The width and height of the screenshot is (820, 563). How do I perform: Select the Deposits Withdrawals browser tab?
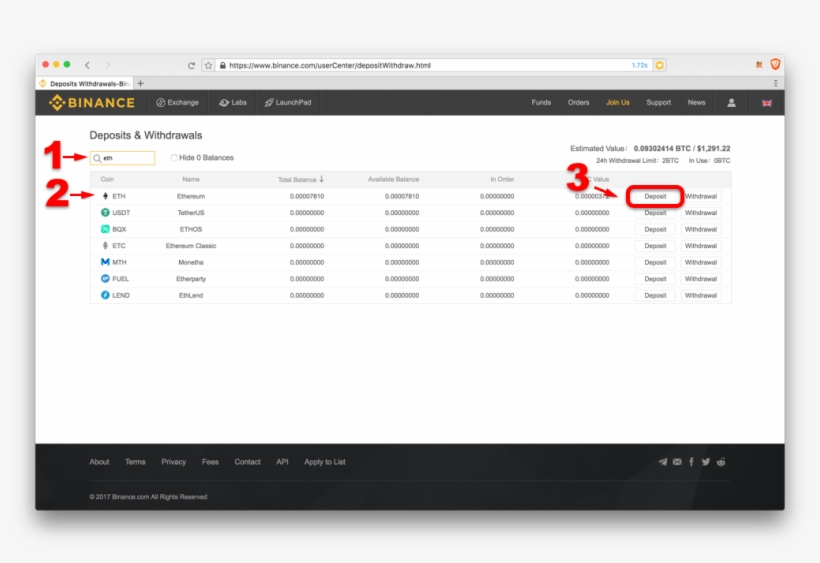point(84,83)
